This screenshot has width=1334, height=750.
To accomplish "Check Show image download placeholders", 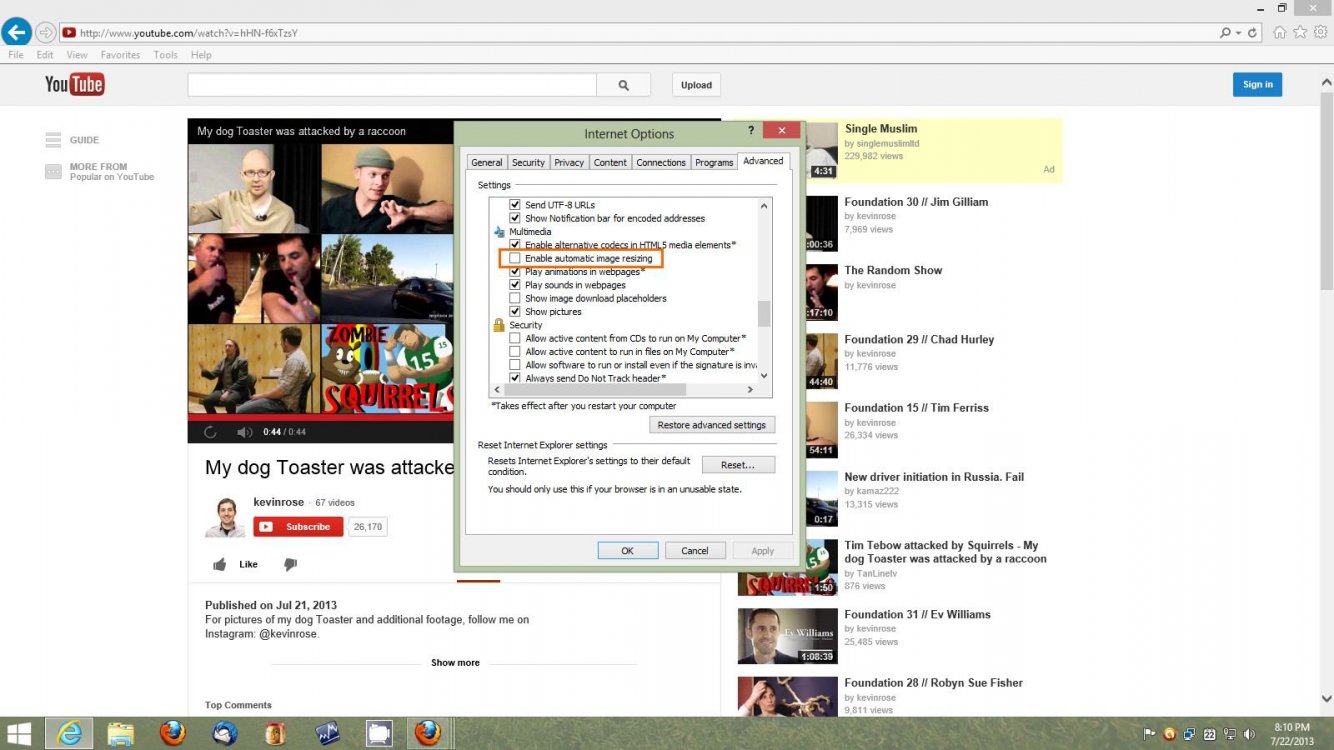I will [515, 298].
